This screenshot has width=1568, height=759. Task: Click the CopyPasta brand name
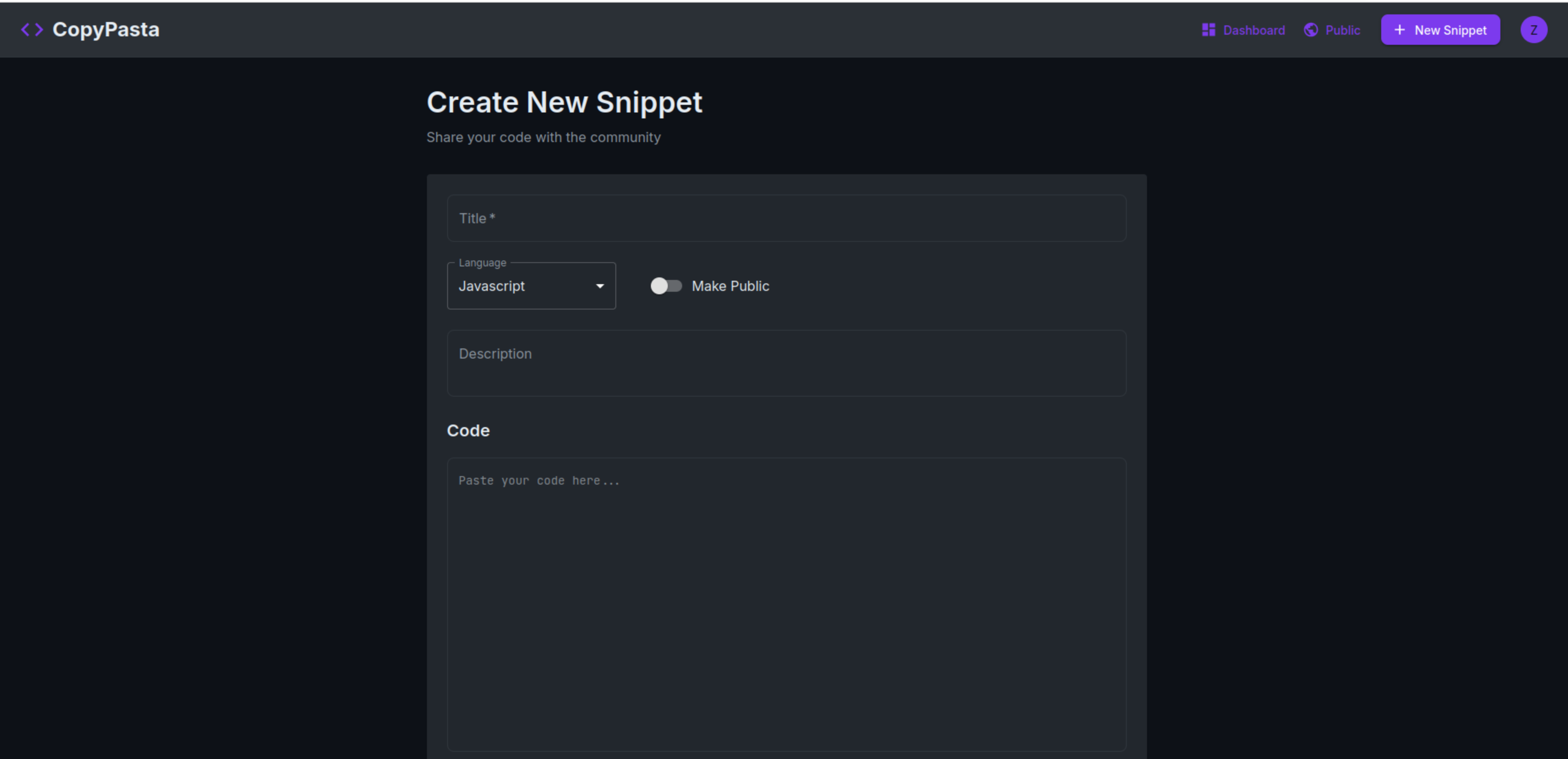(106, 29)
